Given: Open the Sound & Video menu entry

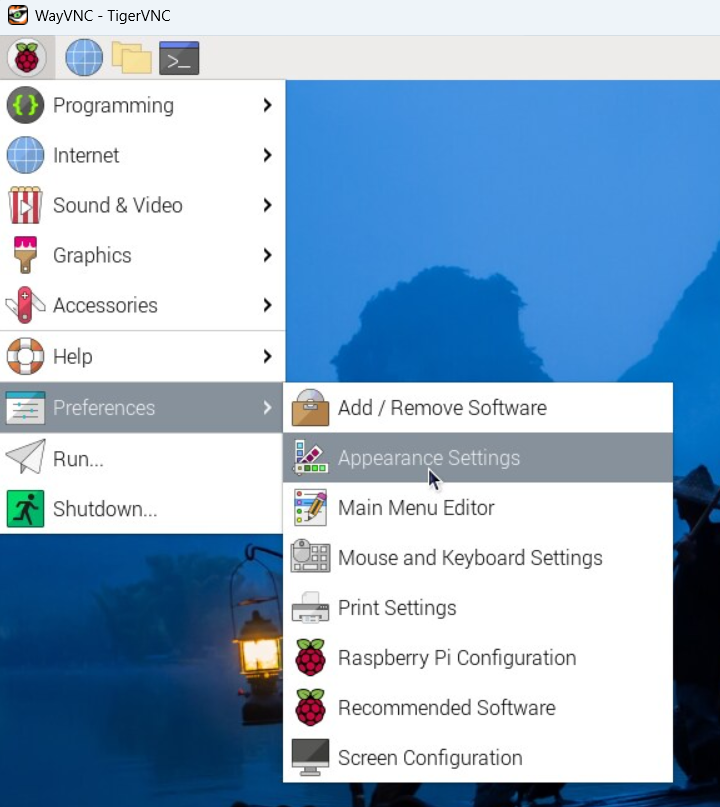Looking at the screenshot, I should click(x=143, y=205).
